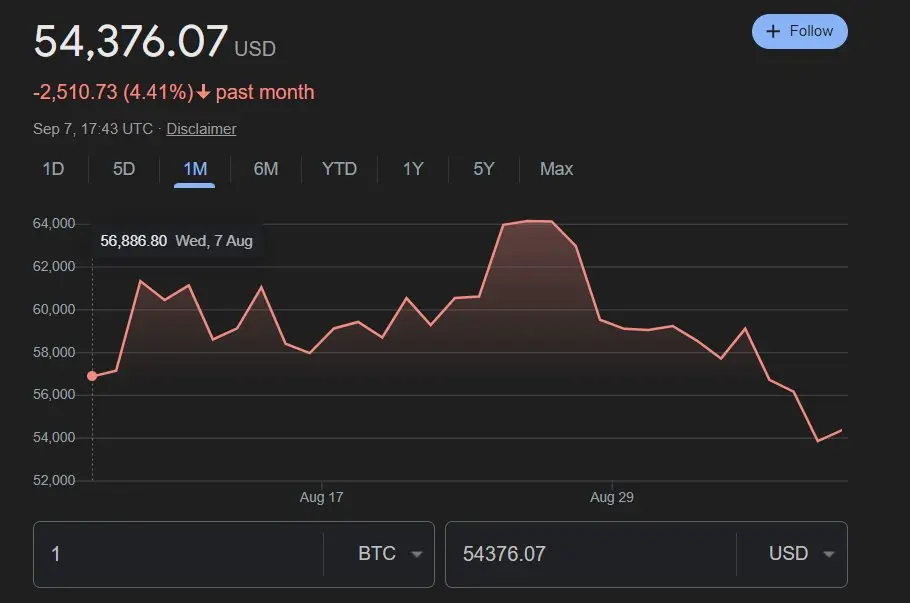The height and width of the screenshot is (603, 910).
Task: Switch to the 6M range tab
Action: point(266,169)
